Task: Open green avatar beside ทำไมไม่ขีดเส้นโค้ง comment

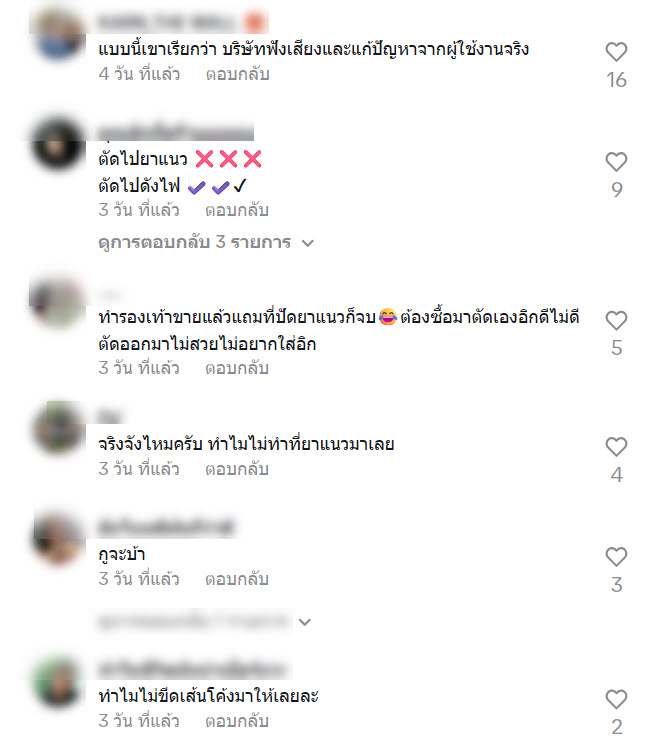Action: 58,683
